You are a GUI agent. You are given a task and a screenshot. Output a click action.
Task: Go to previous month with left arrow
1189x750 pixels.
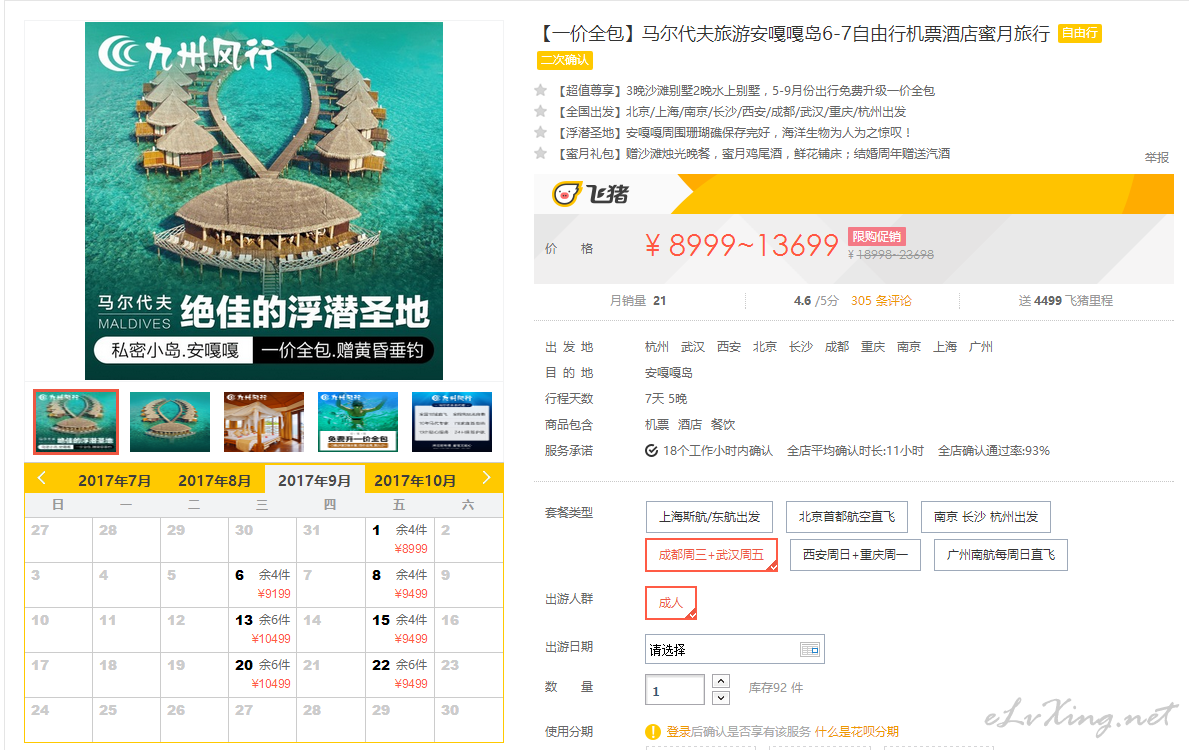[x=41, y=478]
